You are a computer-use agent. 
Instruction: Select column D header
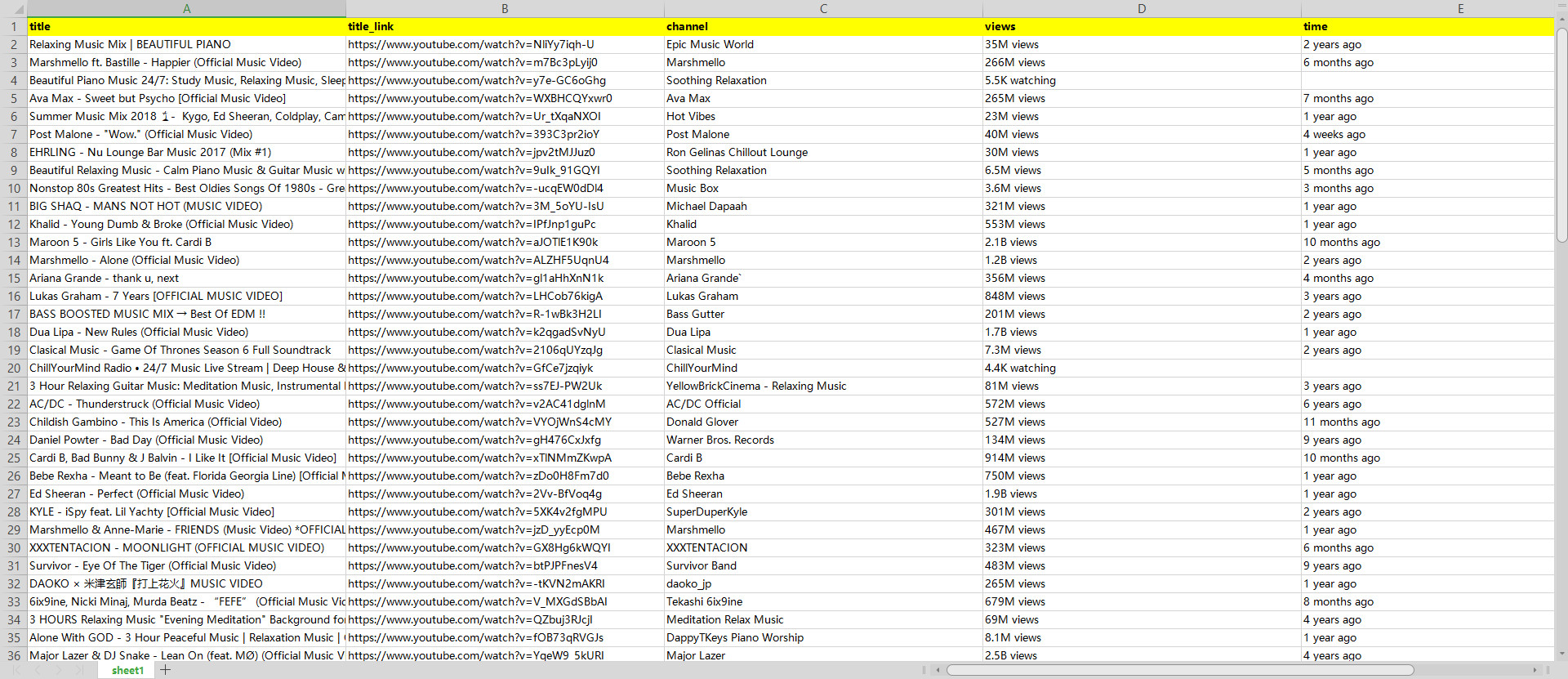coord(1142,8)
